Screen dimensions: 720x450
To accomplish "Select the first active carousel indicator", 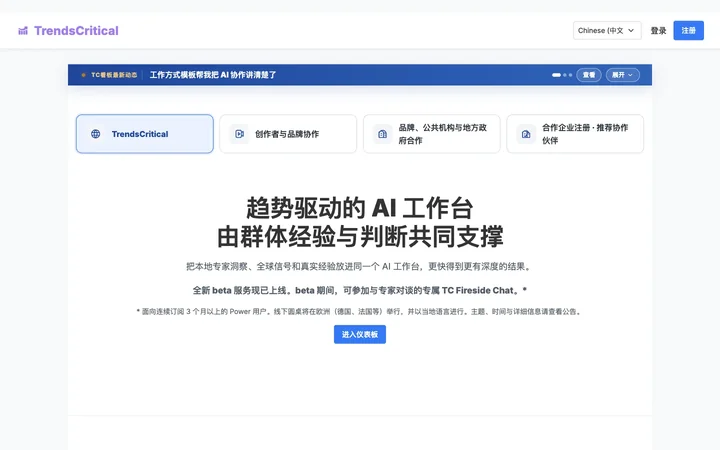I will click(556, 75).
